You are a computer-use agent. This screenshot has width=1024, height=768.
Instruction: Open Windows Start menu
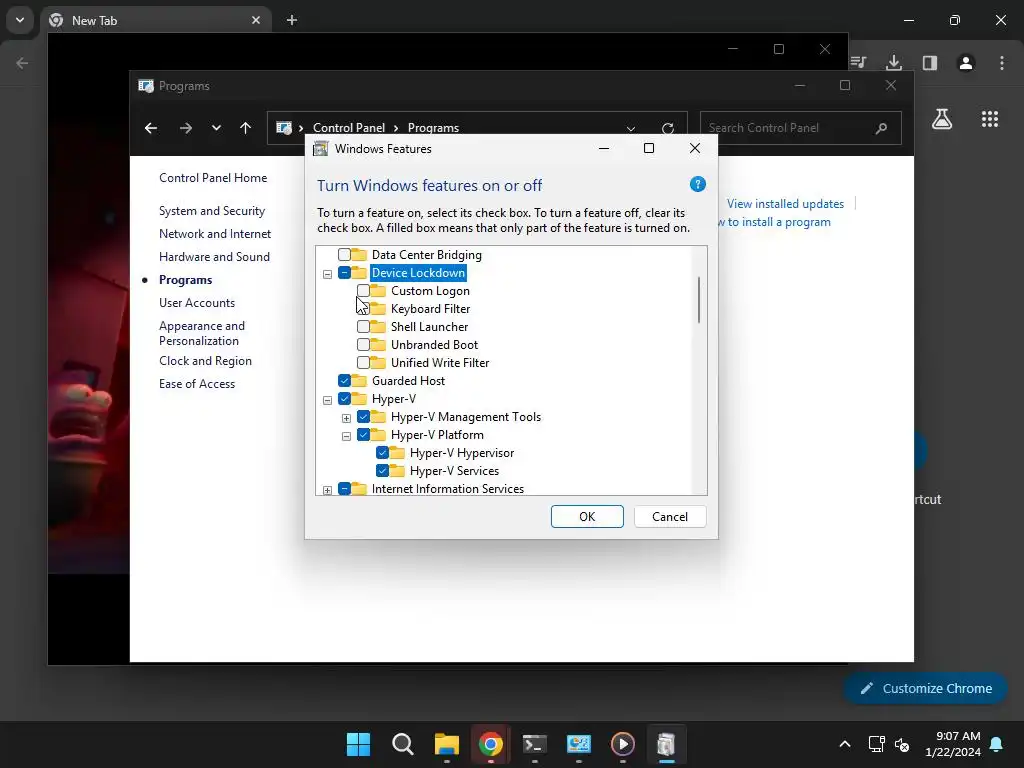click(x=358, y=744)
